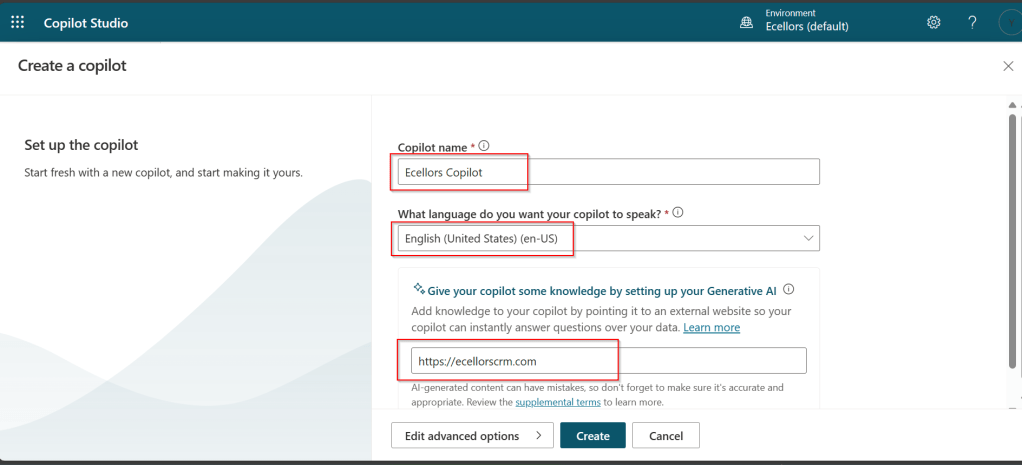Click info icon beside Generative AI heading
This screenshot has height=465, width=1022.
click(x=788, y=290)
